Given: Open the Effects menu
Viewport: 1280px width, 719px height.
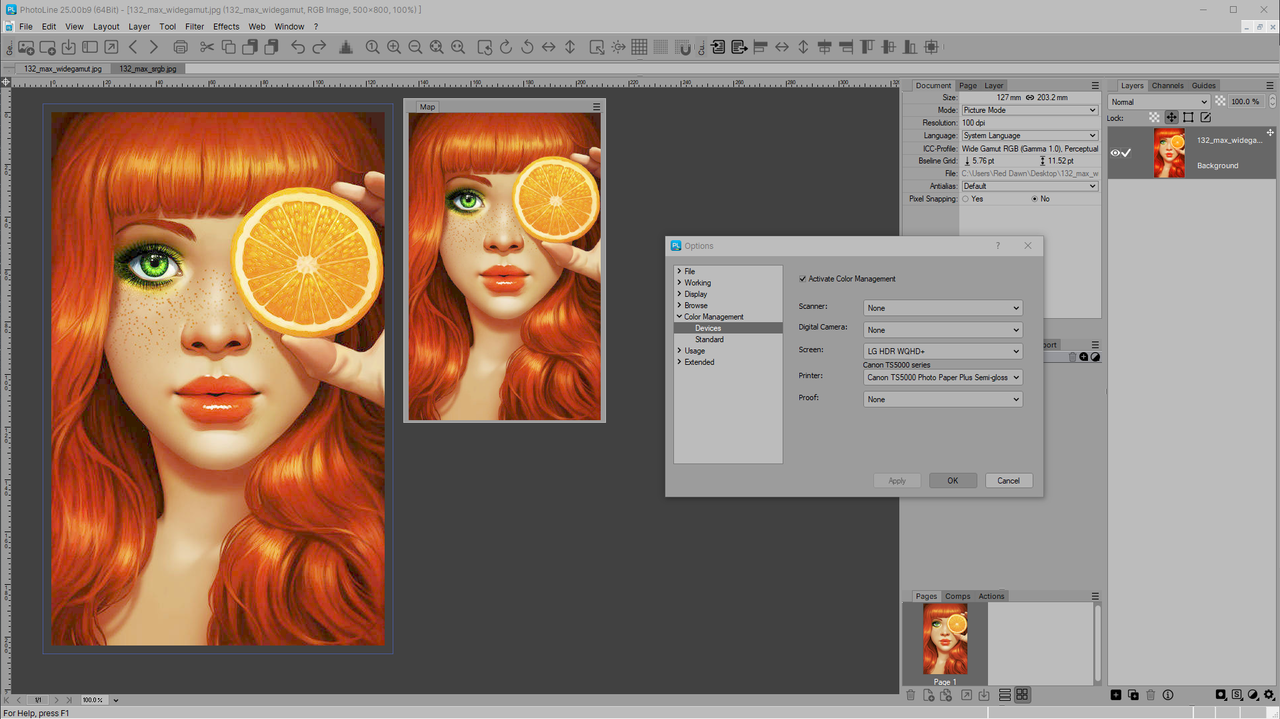Looking at the screenshot, I should tap(226, 27).
